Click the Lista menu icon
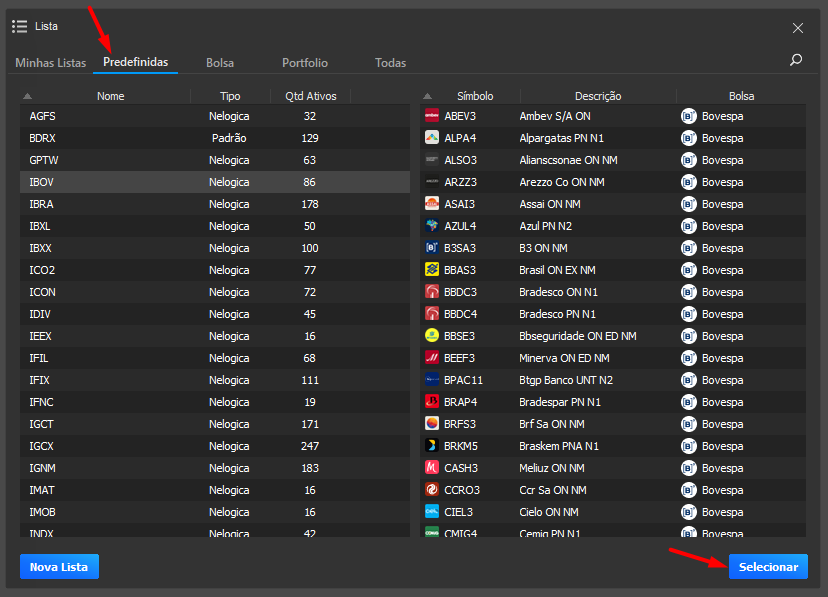The width and height of the screenshot is (828, 597). click(20, 26)
